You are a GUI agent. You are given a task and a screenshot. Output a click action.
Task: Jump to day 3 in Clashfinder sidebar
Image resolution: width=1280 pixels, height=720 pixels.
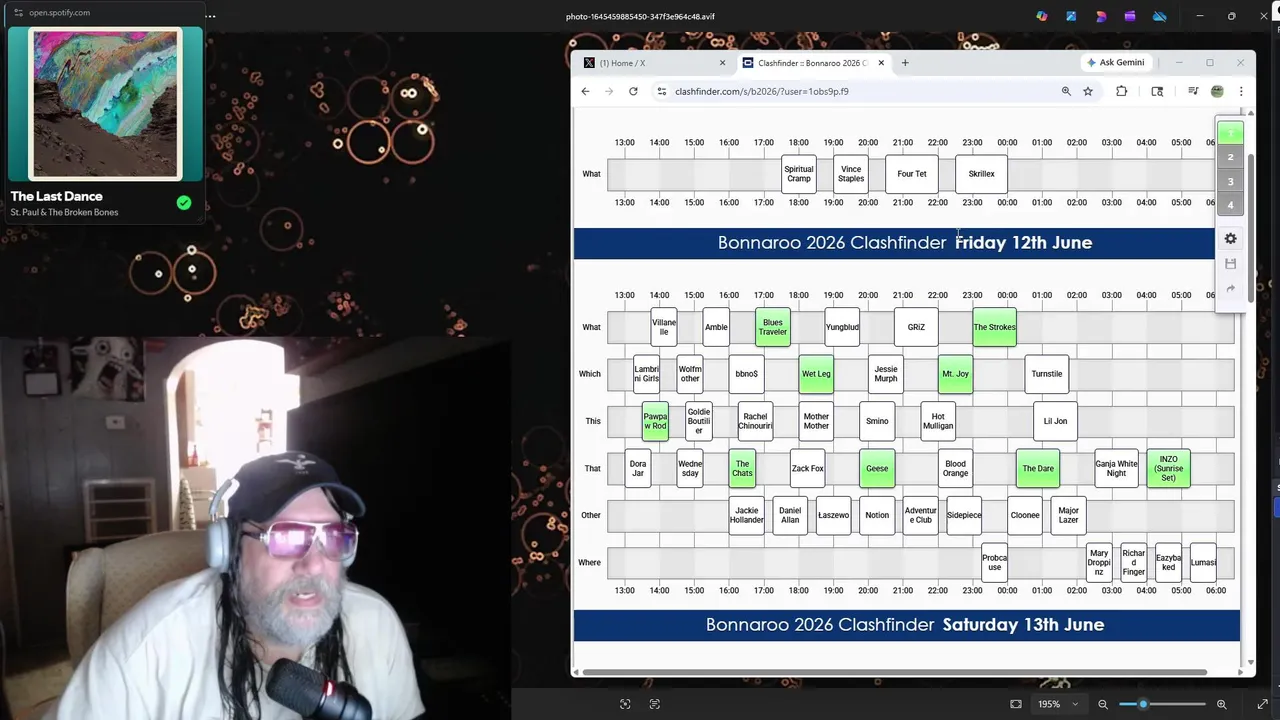click(1230, 181)
